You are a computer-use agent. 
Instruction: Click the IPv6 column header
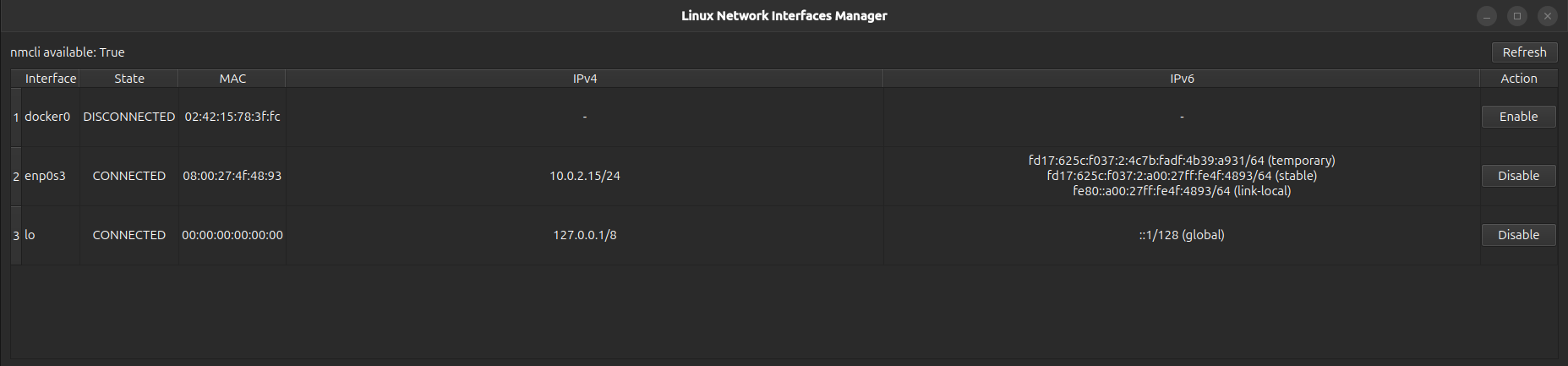tap(1182, 79)
